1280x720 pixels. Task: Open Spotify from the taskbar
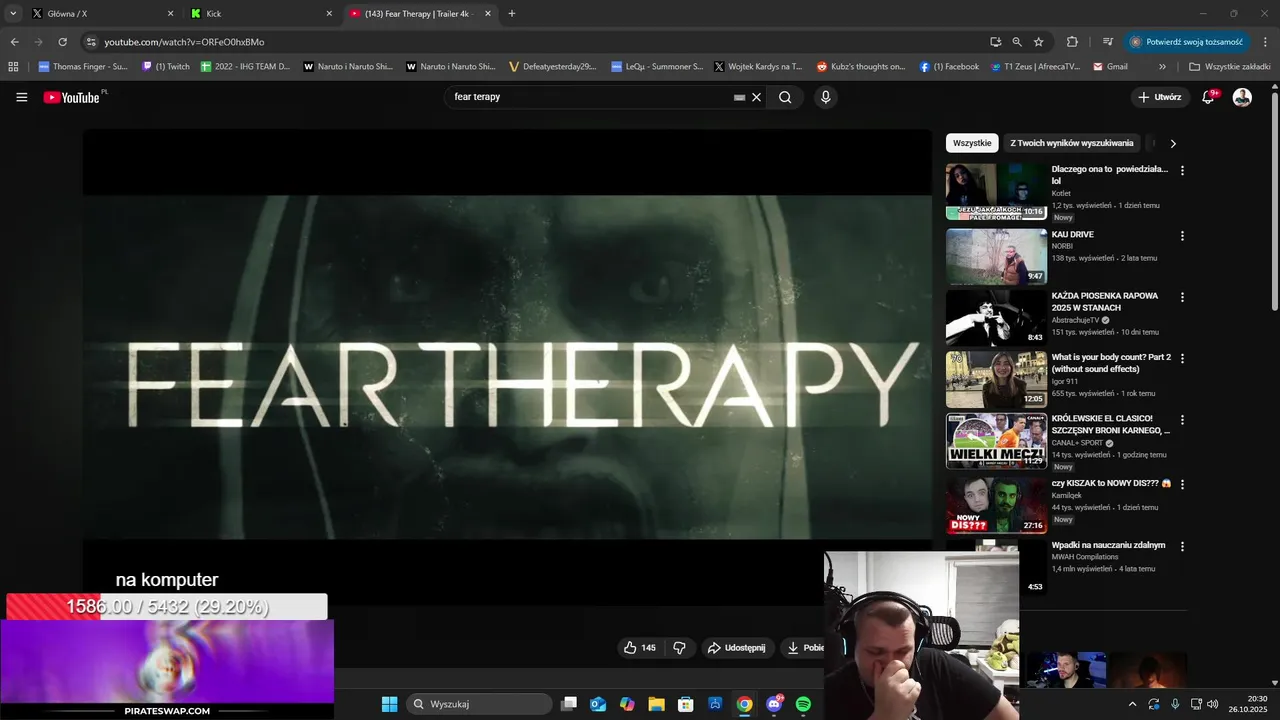tap(803, 704)
